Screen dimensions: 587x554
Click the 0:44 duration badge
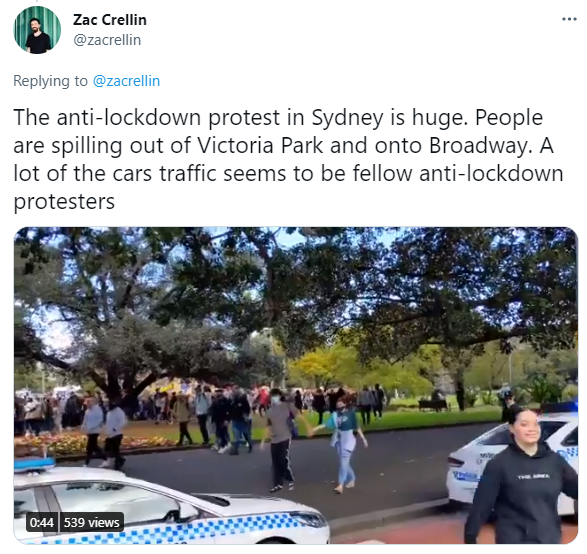pos(42,522)
